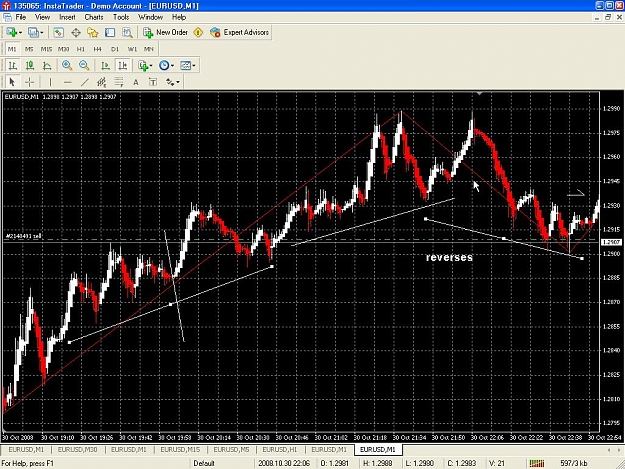Toggle bar chart display mode
The height and width of the screenshot is (469, 625).
pyautogui.click(x=13, y=65)
